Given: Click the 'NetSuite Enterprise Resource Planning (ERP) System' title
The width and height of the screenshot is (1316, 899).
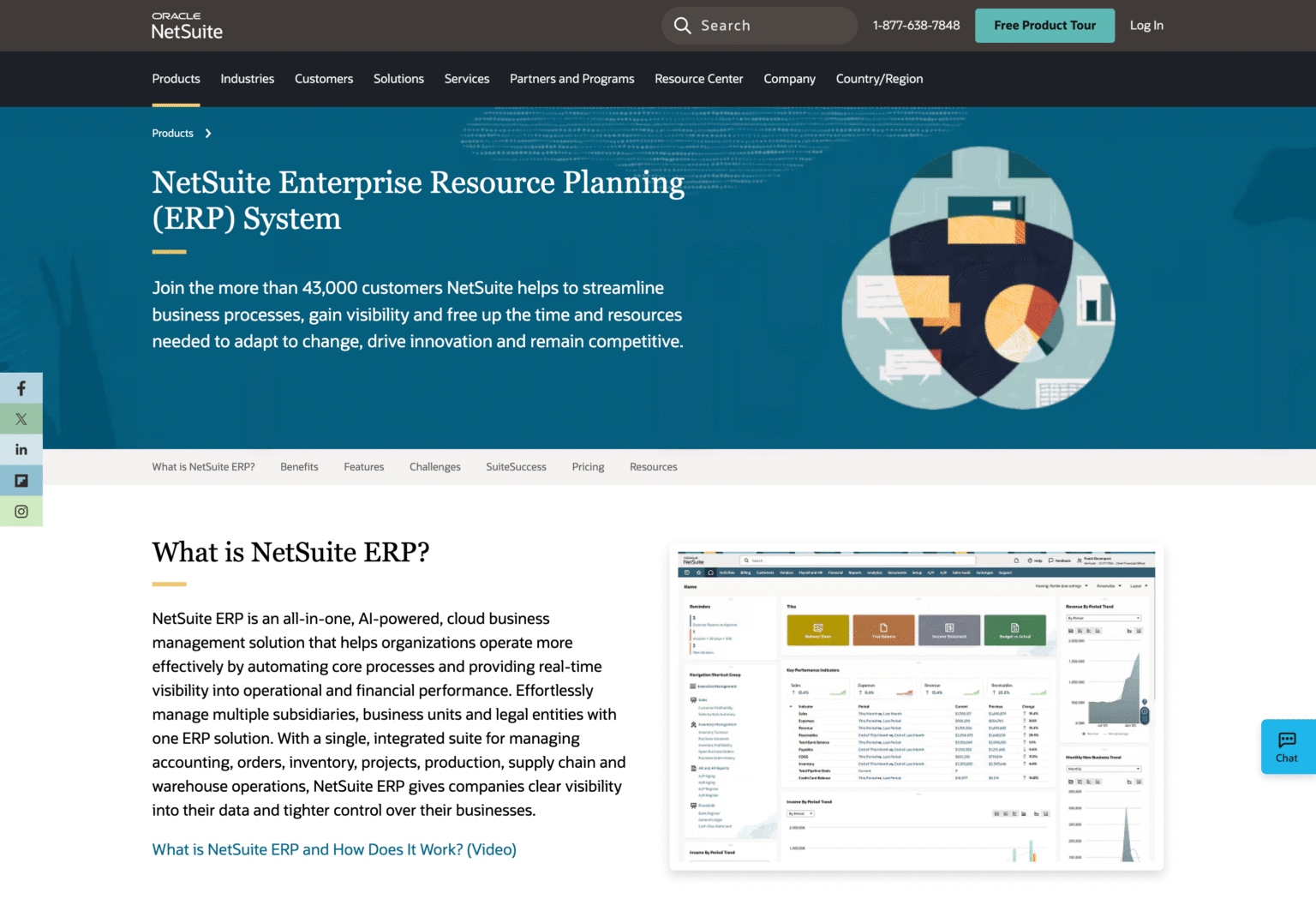Looking at the screenshot, I should 418,201.
